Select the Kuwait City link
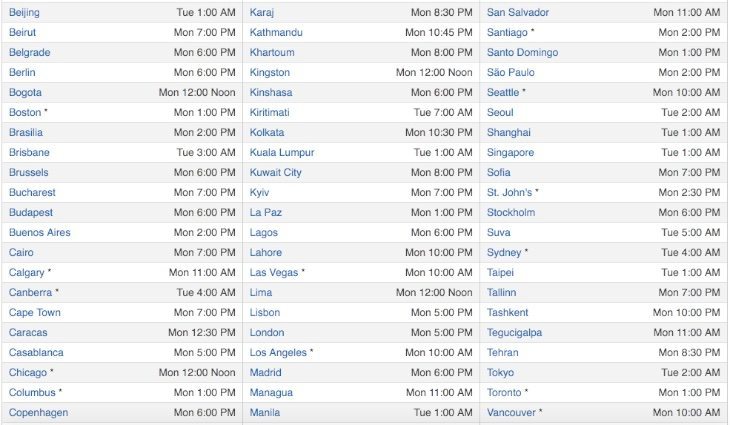This screenshot has width=730, height=425. click(x=276, y=173)
